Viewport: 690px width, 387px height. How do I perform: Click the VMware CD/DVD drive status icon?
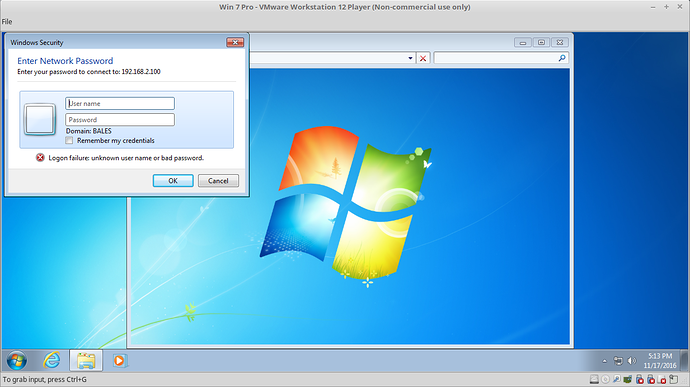tap(606, 379)
